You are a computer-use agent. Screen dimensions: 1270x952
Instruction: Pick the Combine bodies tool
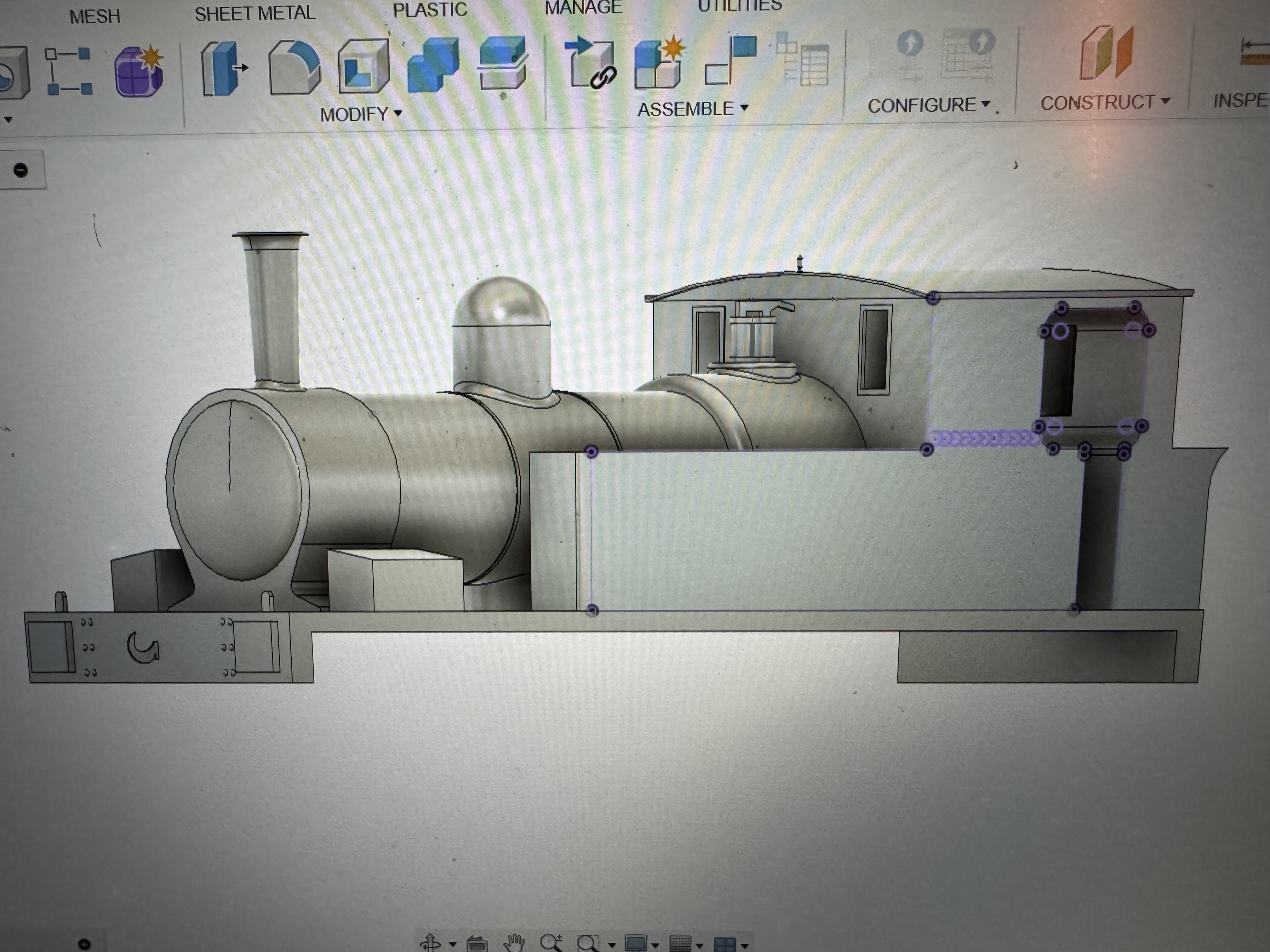pos(433,64)
